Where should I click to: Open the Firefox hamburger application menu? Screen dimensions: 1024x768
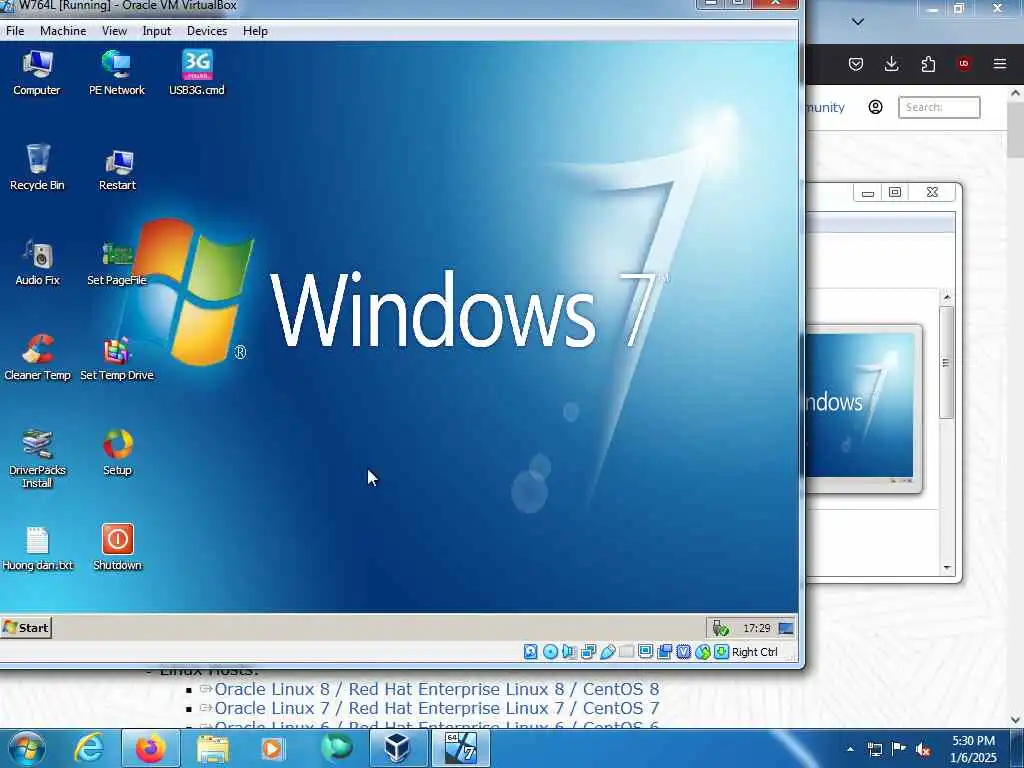coord(1000,64)
